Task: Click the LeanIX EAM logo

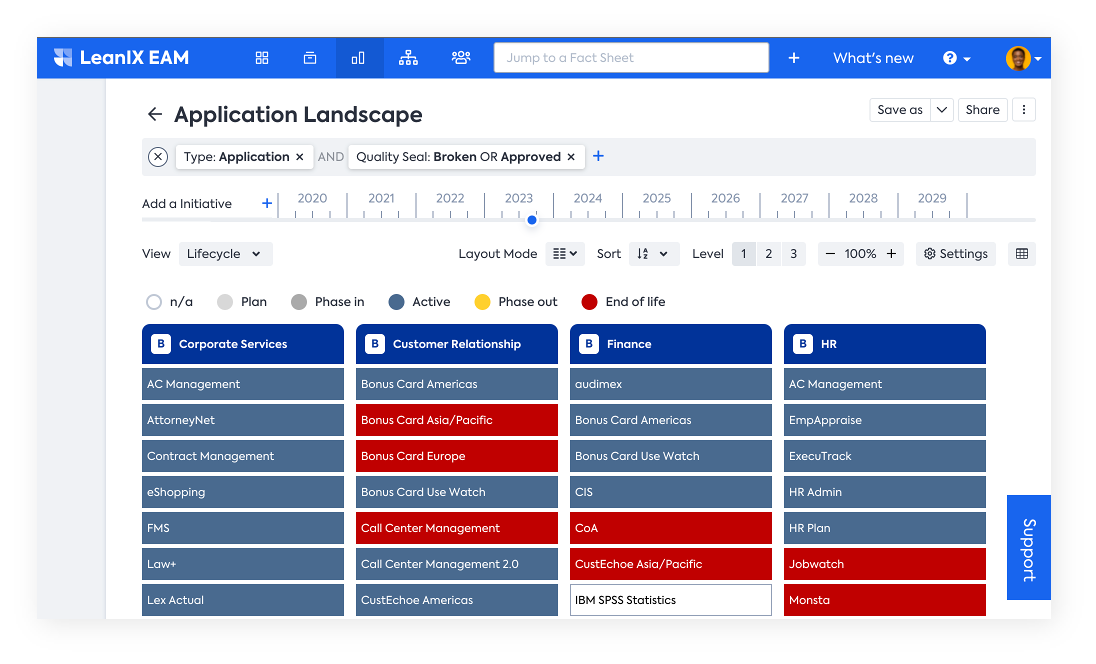Action: click(x=122, y=57)
